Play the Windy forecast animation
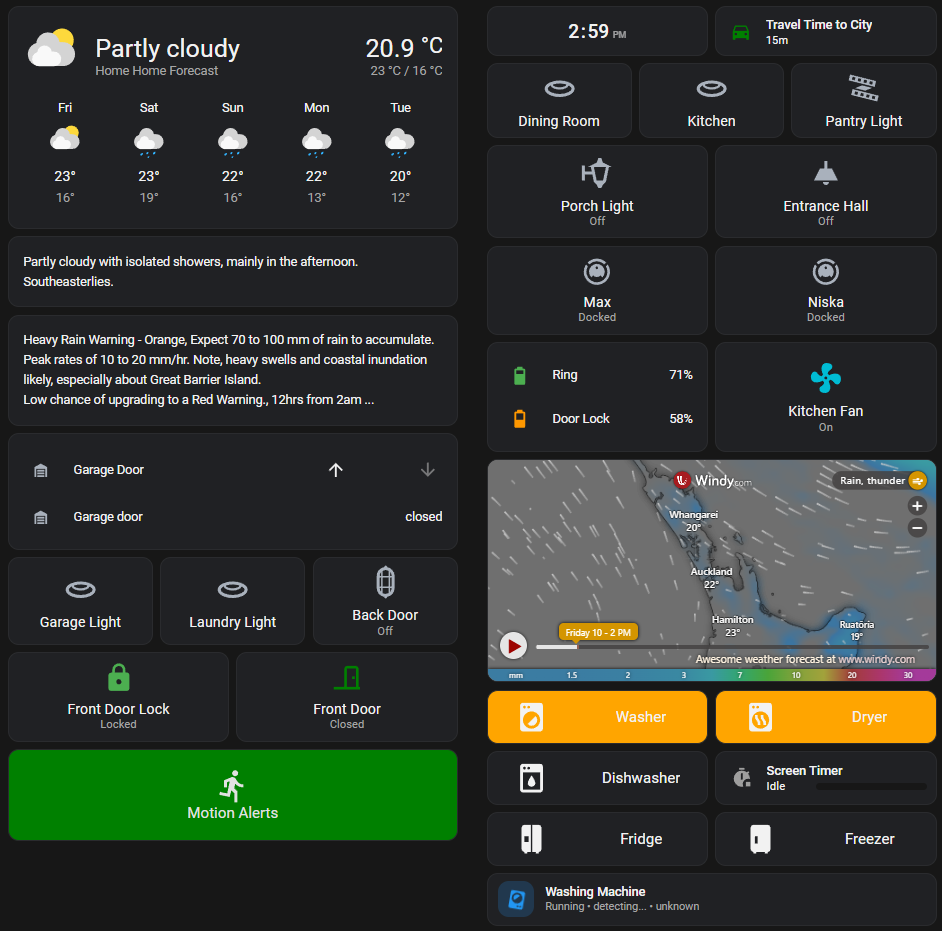 tap(514, 646)
